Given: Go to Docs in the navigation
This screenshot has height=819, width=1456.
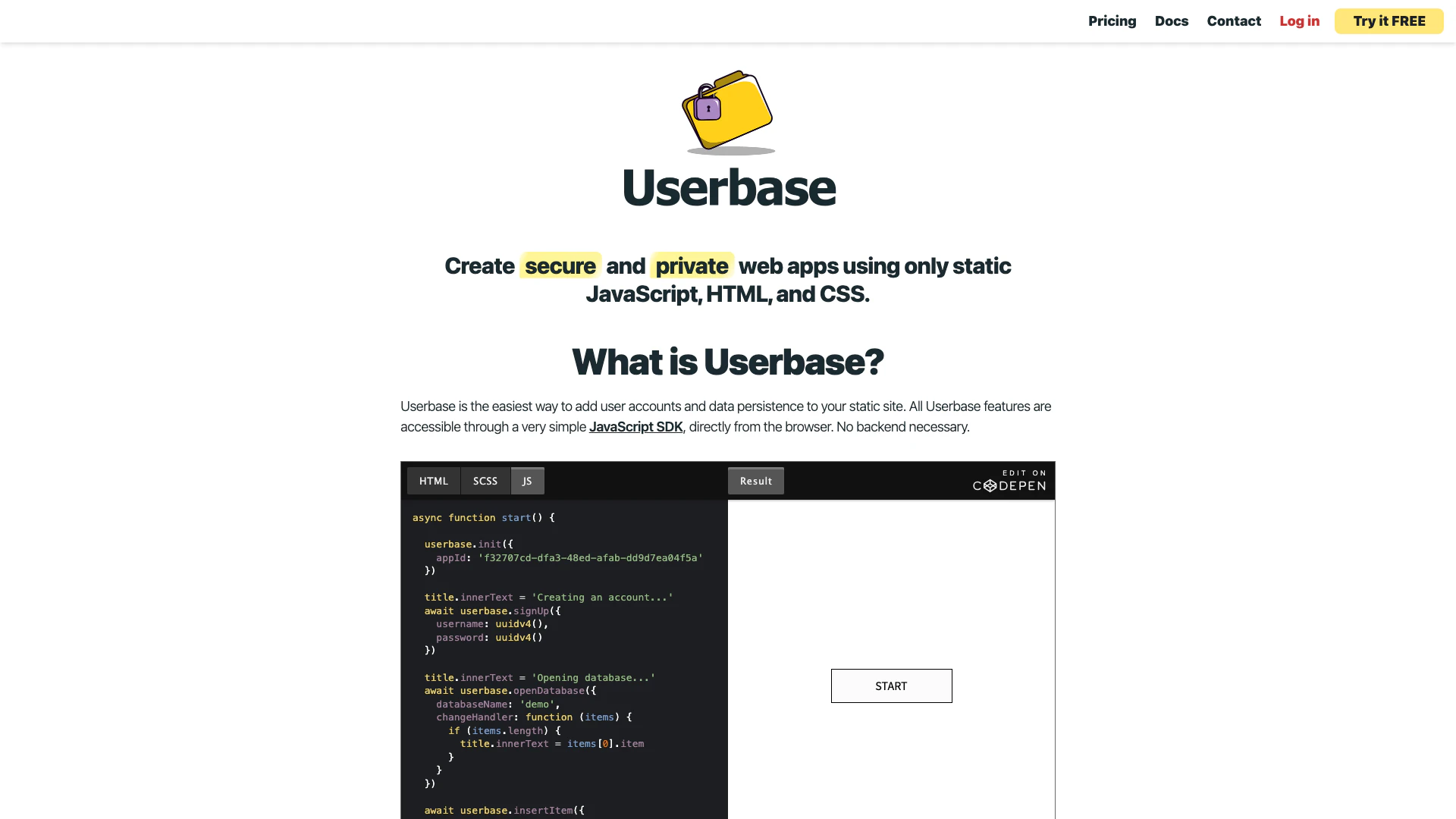Looking at the screenshot, I should tap(1171, 21).
